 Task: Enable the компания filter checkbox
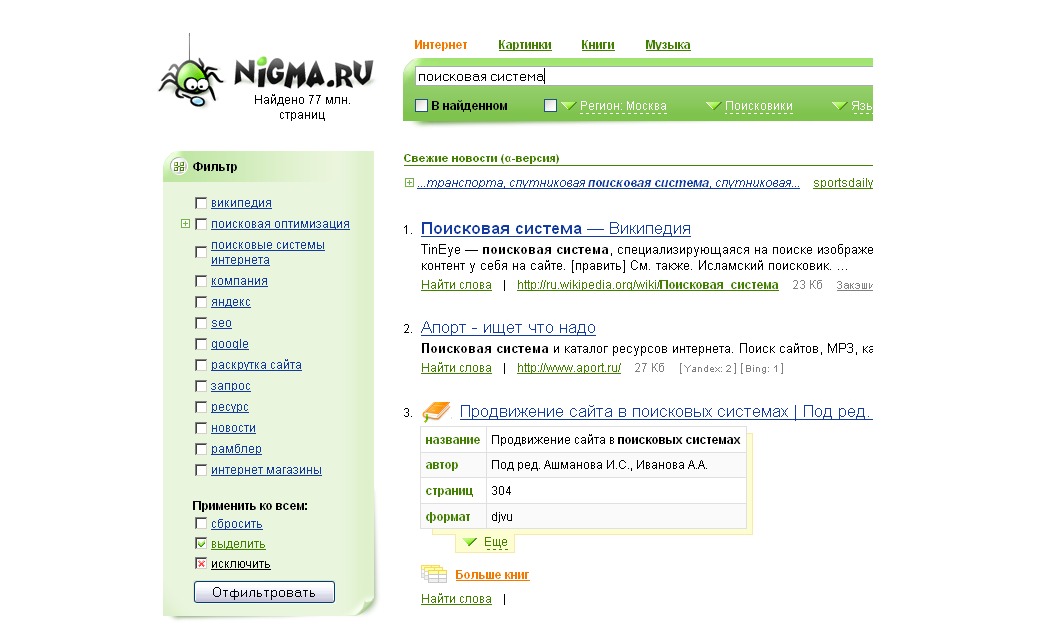[x=201, y=281]
